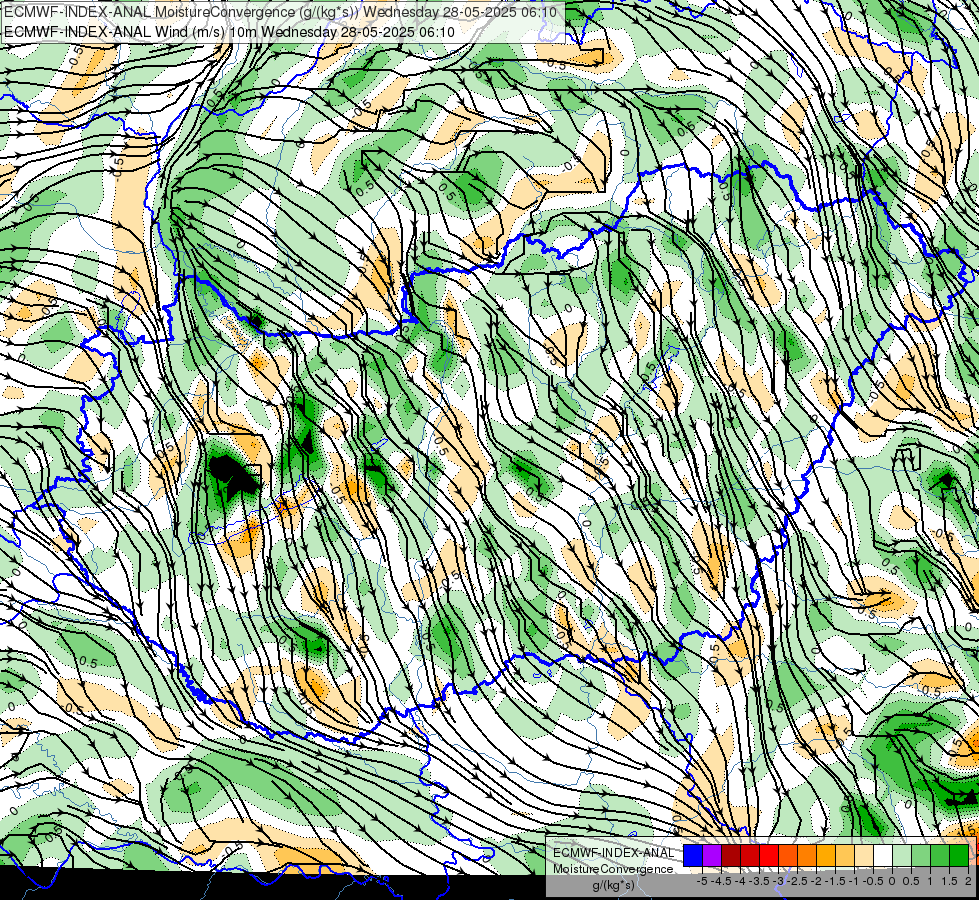Viewport: 979px width, 900px height.
Task: Click the legend units label g/(kg*s)
Action: (x=613, y=886)
